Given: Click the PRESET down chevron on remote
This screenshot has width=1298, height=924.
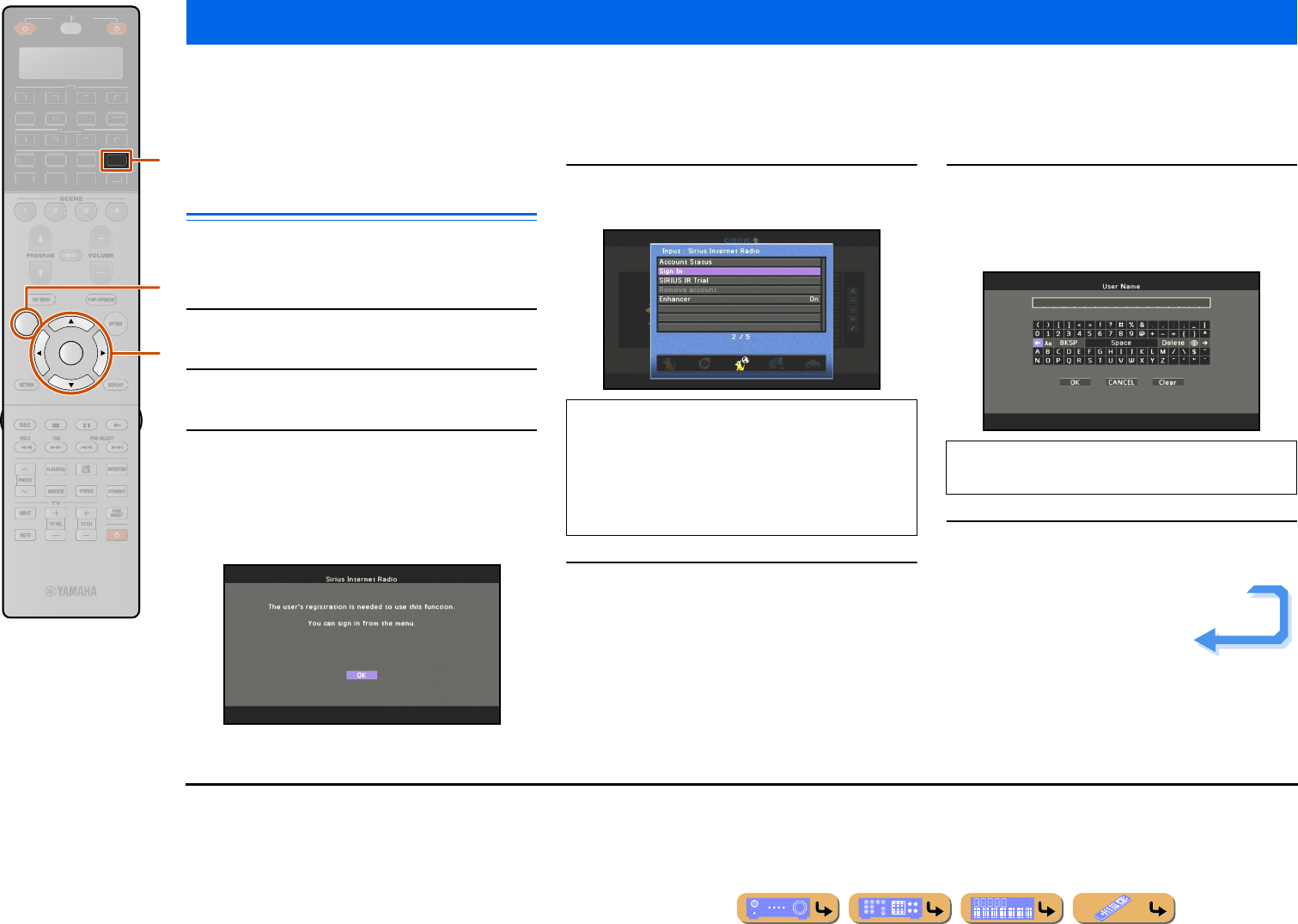Looking at the screenshot, I should 25,491.
